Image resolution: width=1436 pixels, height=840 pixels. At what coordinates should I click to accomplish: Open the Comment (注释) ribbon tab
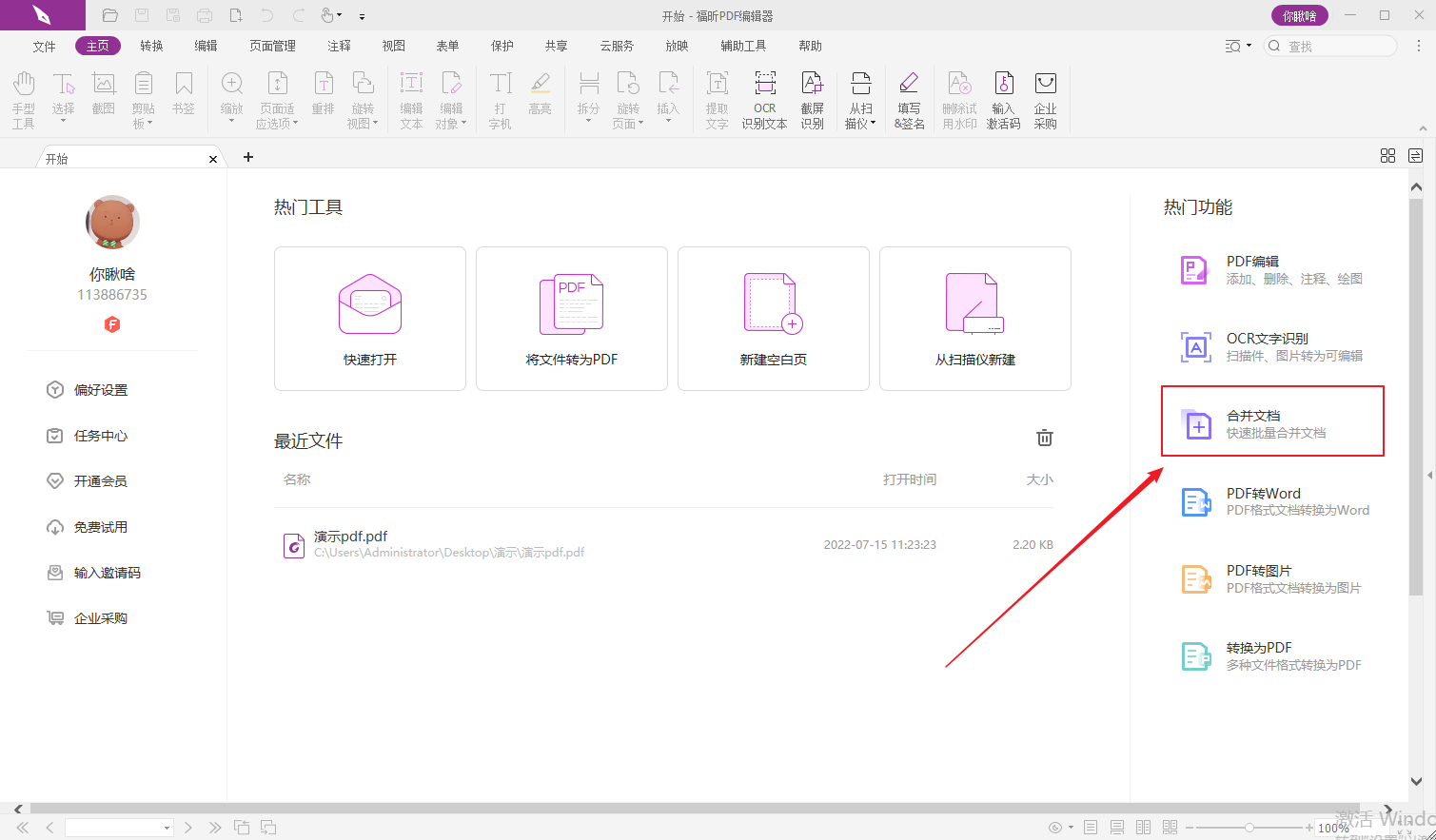click(x=339, y=46)
